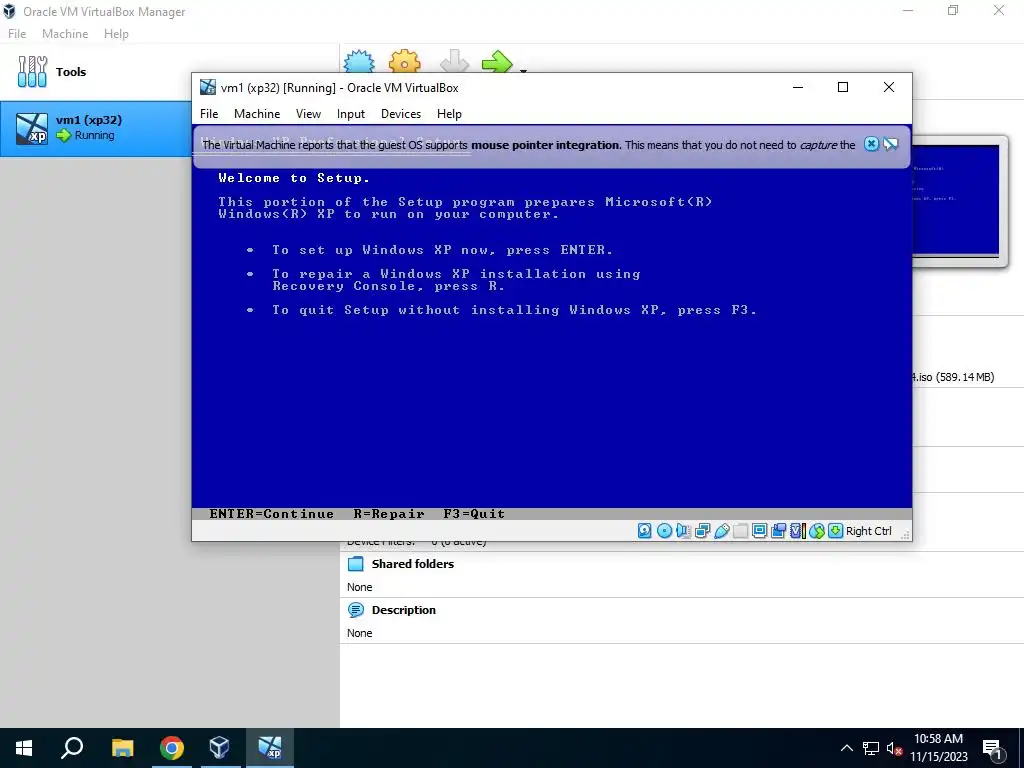This screenshot has height=768, width=1024.
Task: Select vm1 (xp32) in the VM list
Action: coord(95,128)
